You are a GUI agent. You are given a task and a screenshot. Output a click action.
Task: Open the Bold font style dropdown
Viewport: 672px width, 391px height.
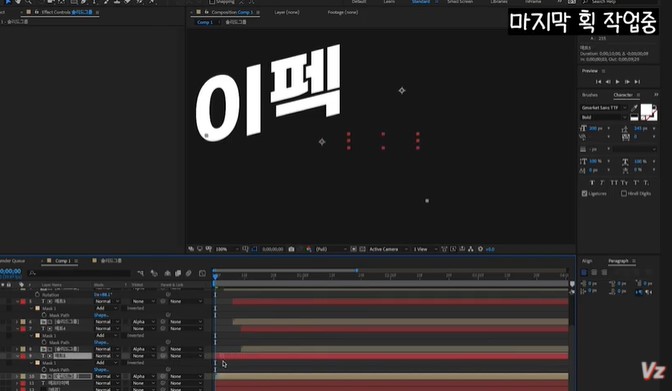604,117
